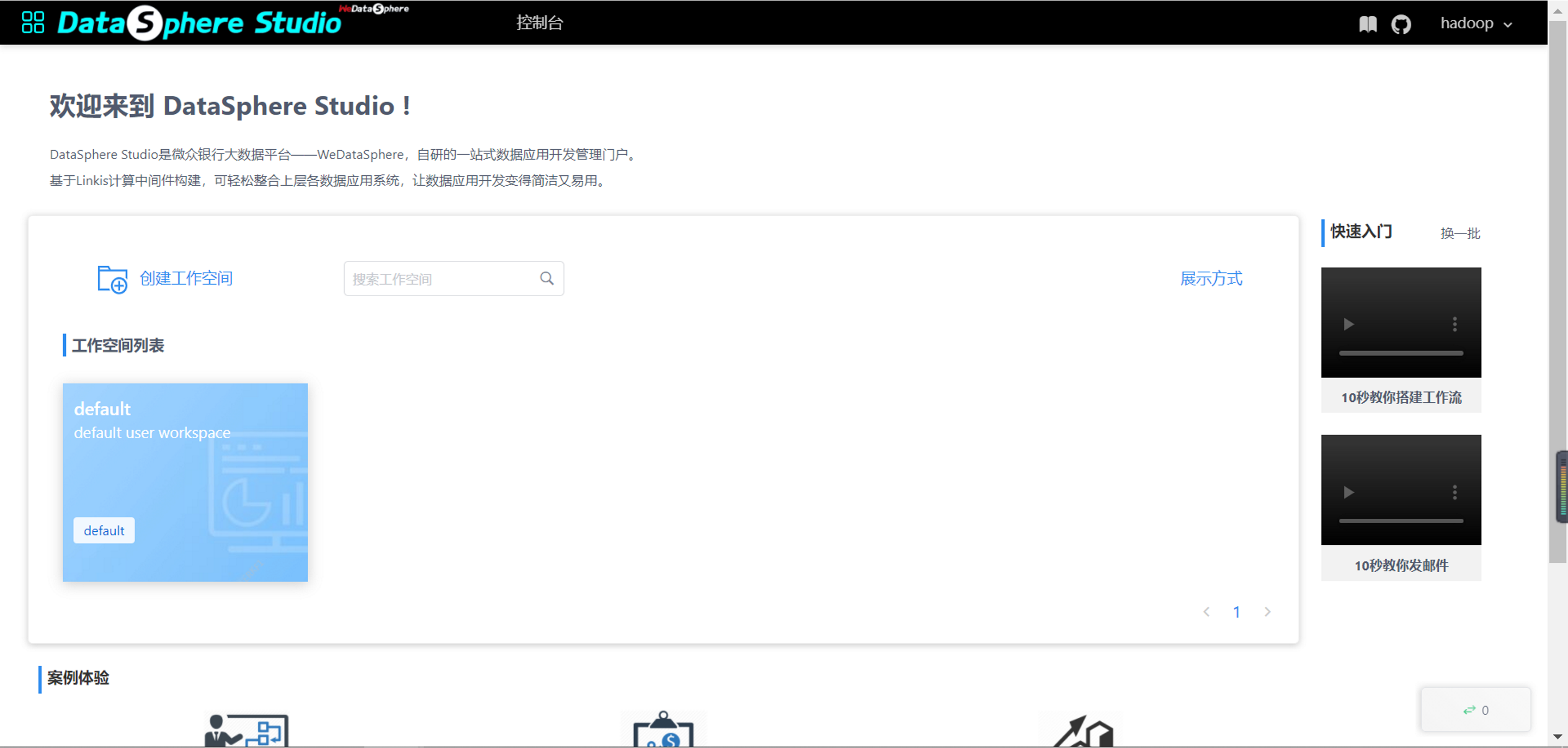Play the build-workflow tutorial video
This screenshot has height=748, width=1568.
(x=1349, y=324)
